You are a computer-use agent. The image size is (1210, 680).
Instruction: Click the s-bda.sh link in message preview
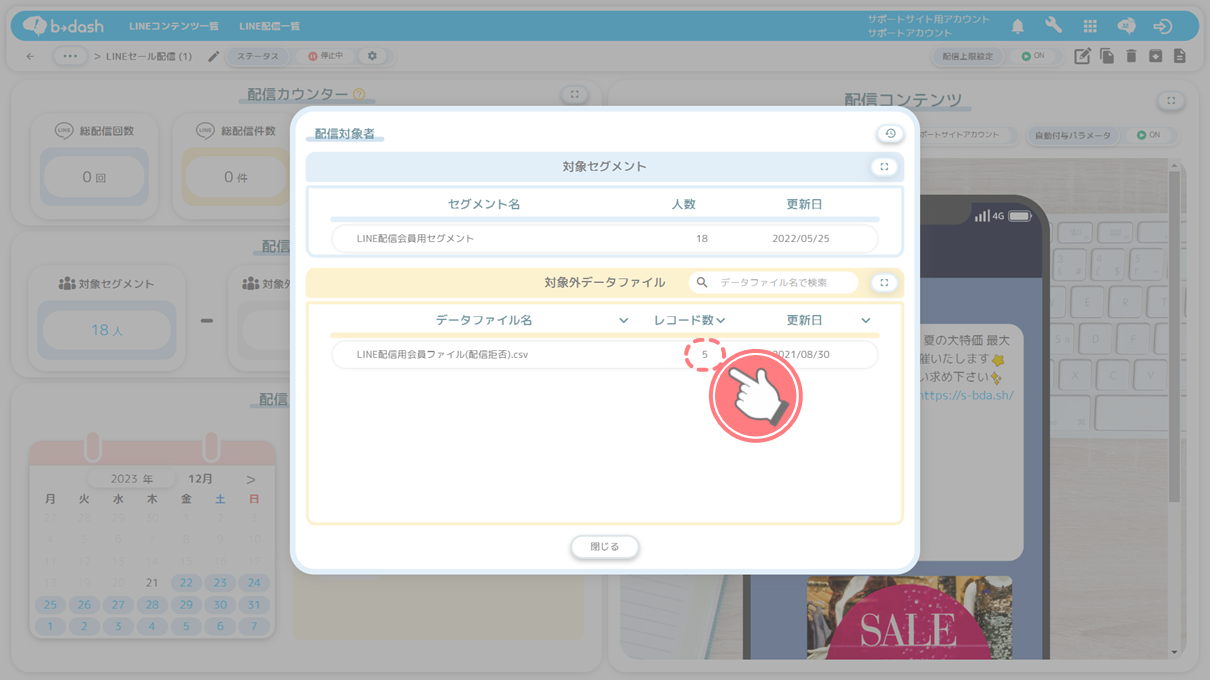(x=966, y=395)
